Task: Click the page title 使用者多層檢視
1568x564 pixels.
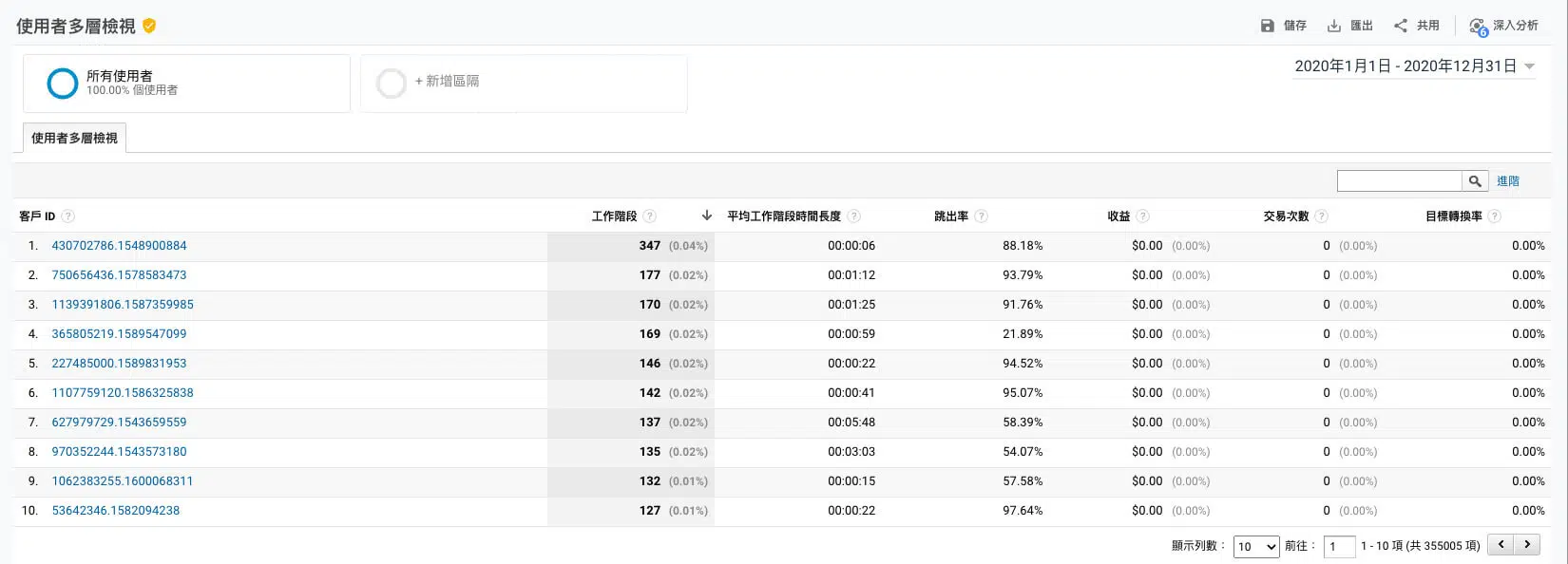Action: (x=76, y=27)
